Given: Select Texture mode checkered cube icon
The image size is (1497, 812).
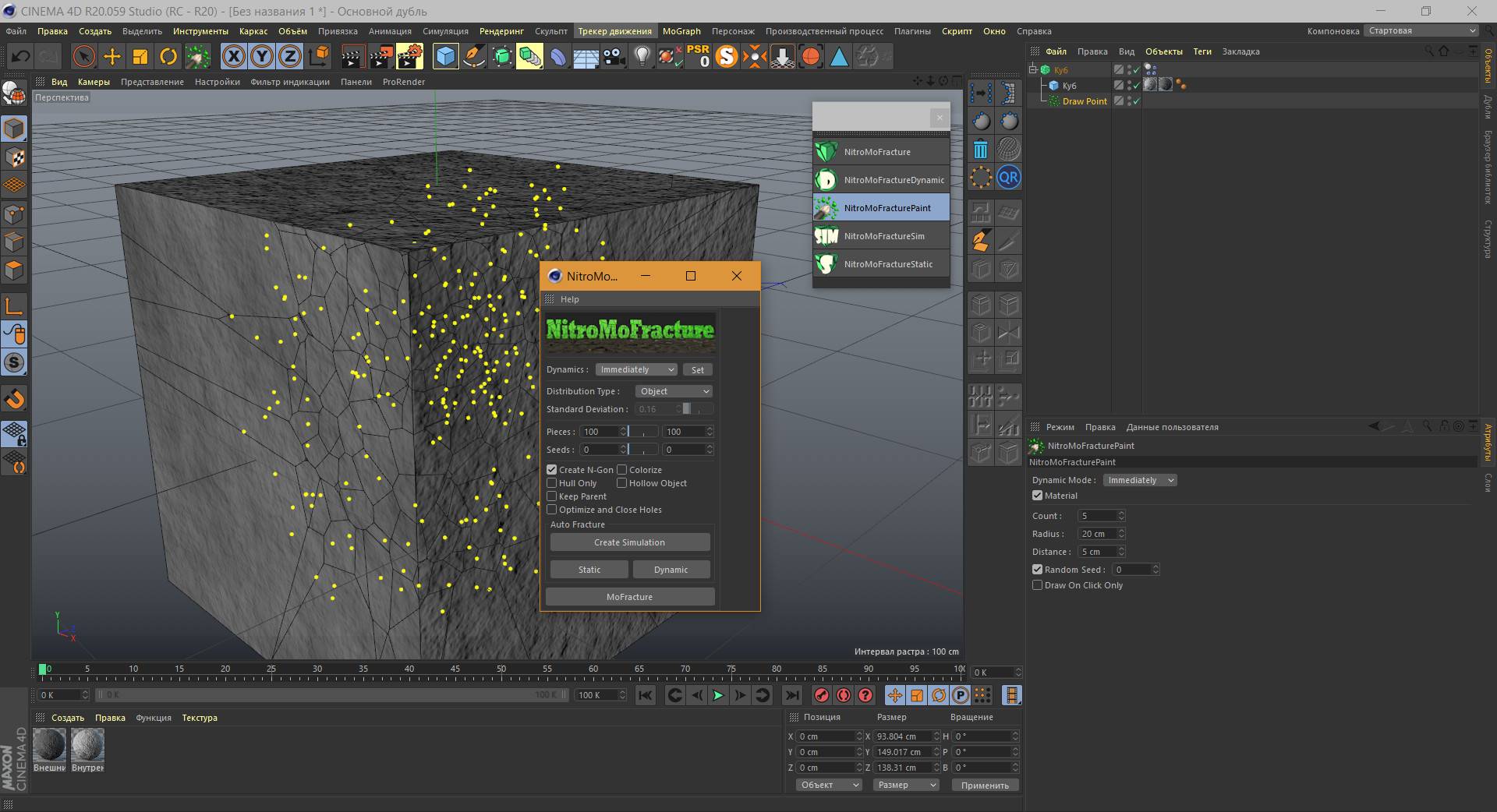Looking at the screenshot, I should click(x=14, y=157).
